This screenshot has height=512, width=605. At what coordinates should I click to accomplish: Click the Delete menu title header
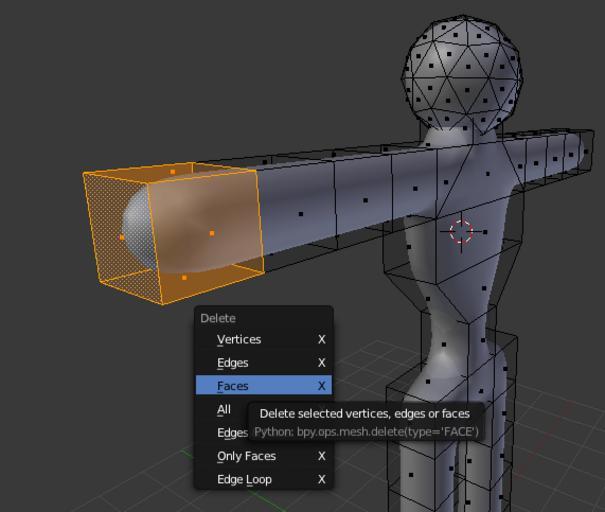[219, 318]
